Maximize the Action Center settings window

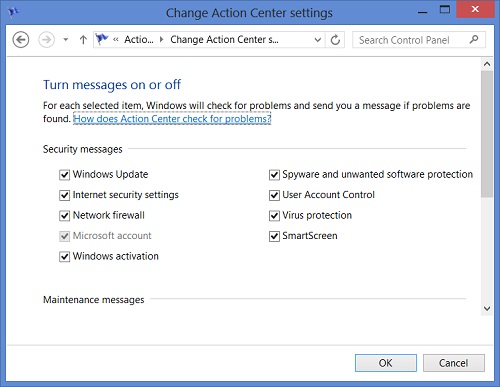click(445, 10)
